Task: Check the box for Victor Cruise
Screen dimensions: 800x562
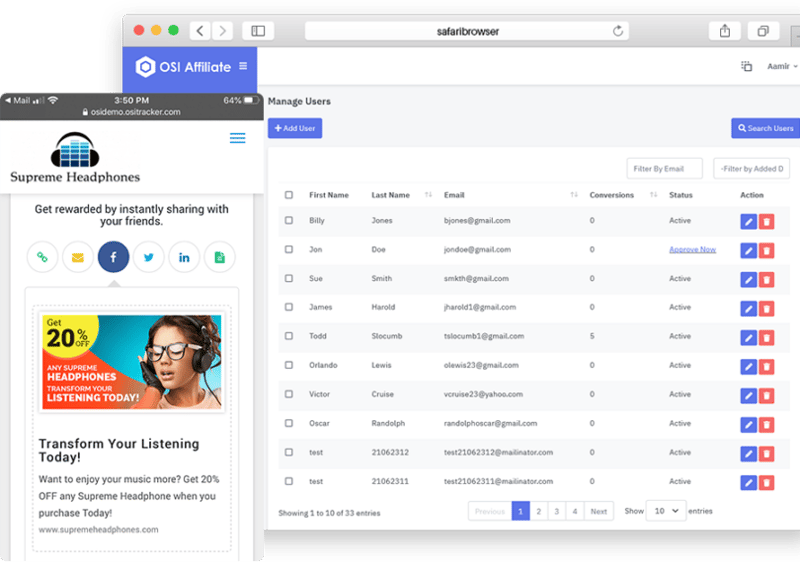Action: click(289, 394)
